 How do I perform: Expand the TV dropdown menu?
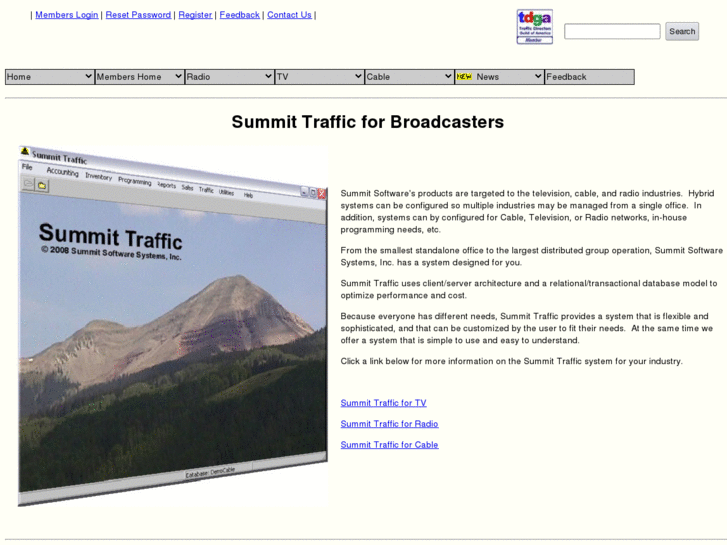[319, 77]
